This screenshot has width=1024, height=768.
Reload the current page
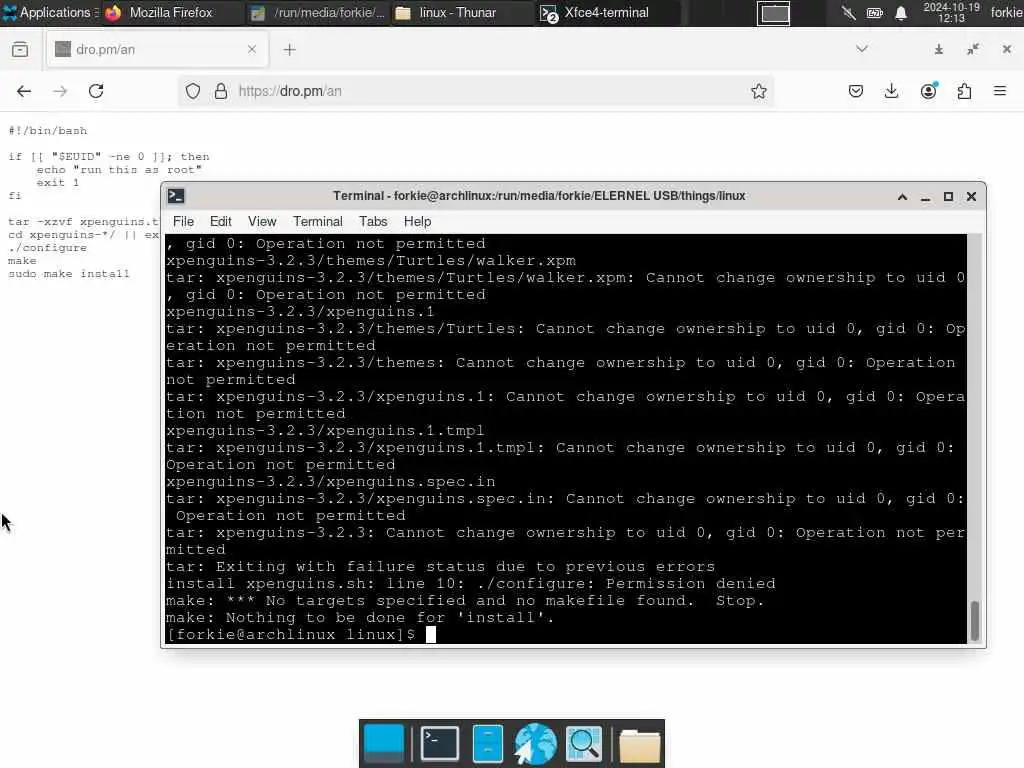coord(96,91)
